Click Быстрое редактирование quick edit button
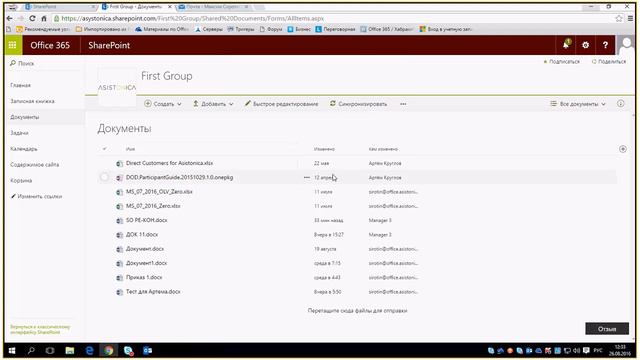 (x=281, y=104)
